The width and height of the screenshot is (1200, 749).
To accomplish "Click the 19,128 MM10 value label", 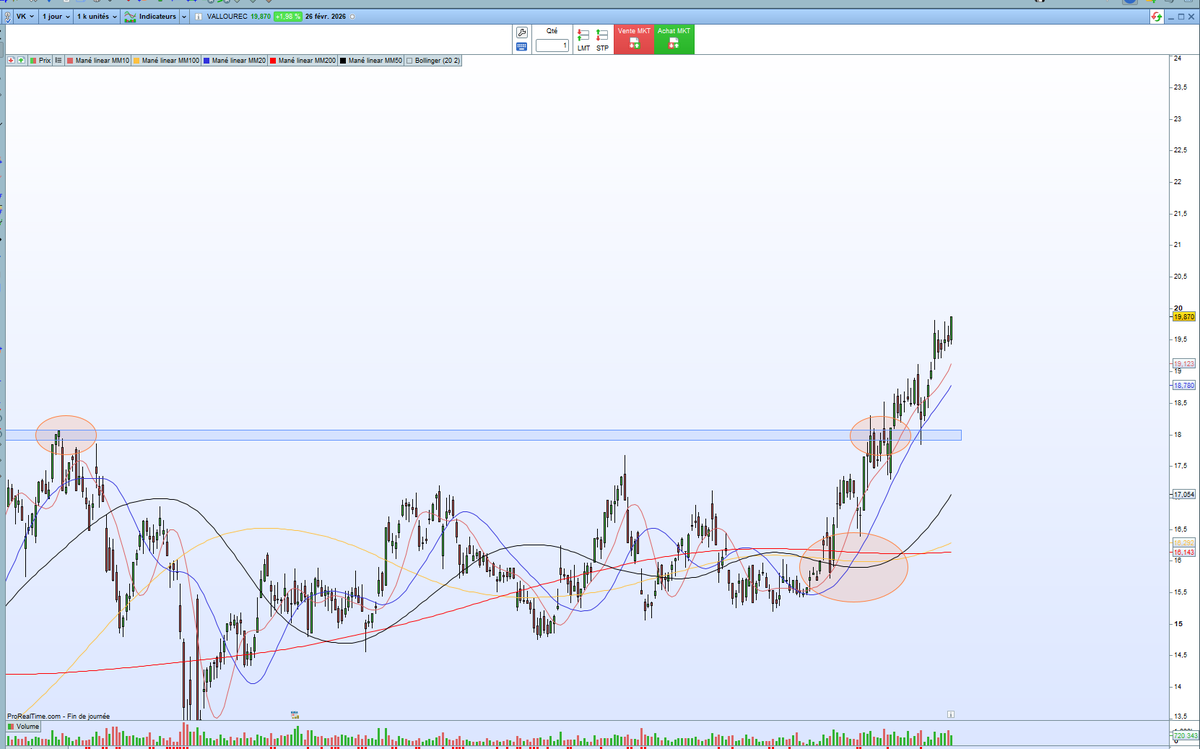I will pyautogui.click(x=1183, y=364).
